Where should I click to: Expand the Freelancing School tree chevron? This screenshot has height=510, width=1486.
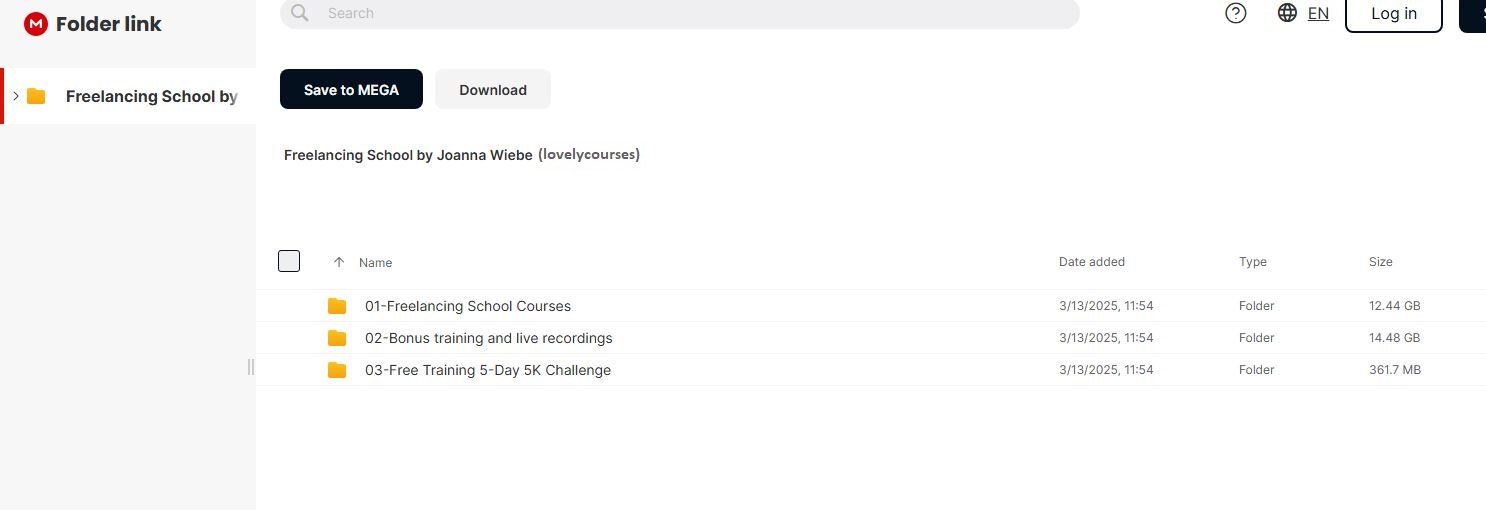(x=16, y=96)
